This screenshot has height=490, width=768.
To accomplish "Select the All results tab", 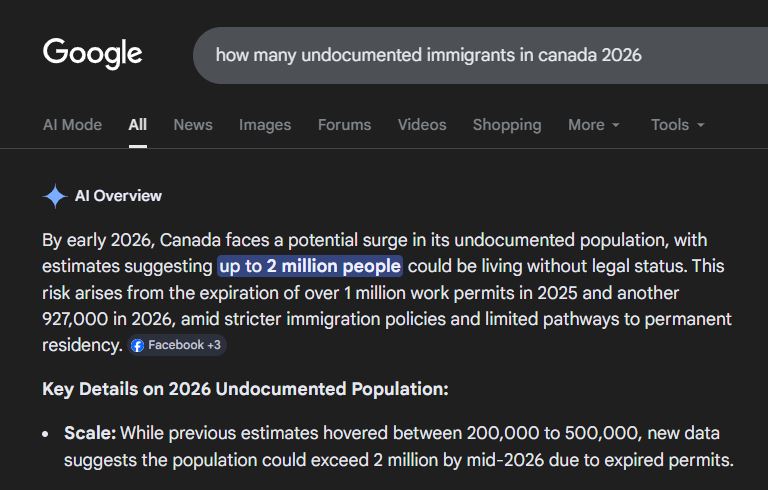I will coord(137,125).
